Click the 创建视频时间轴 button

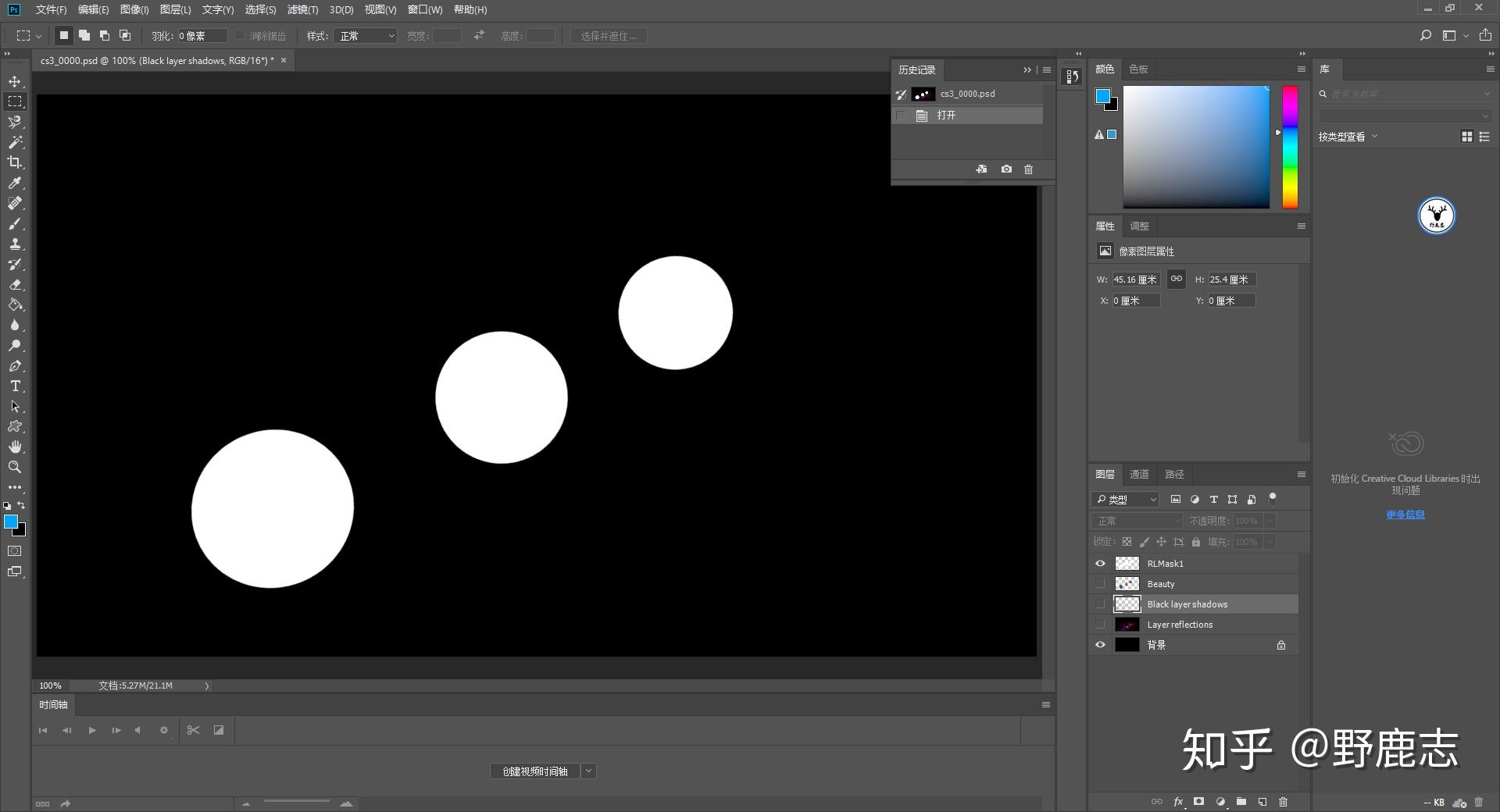coord(535,771)
